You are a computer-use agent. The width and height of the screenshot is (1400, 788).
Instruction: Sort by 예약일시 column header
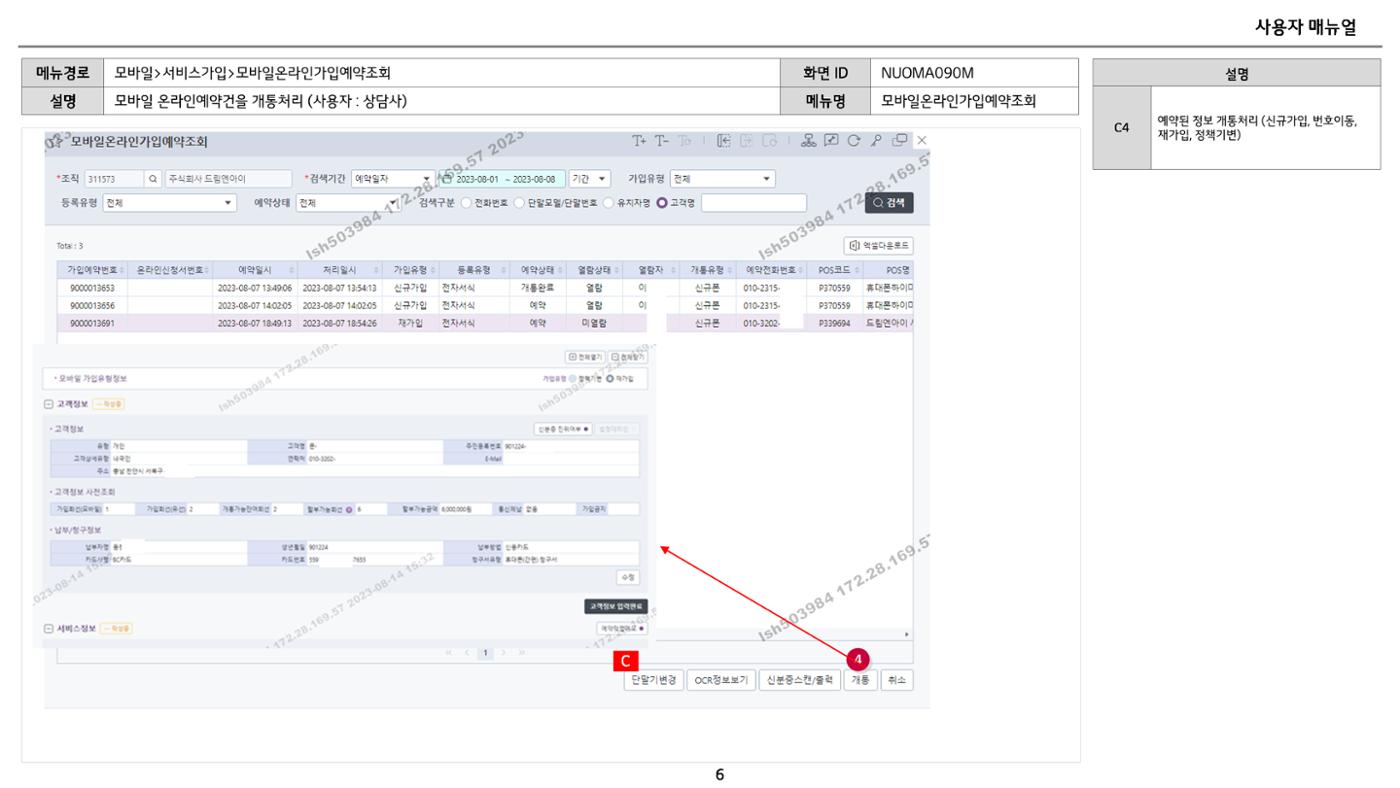pyautogui.click(x=253, y=270)
